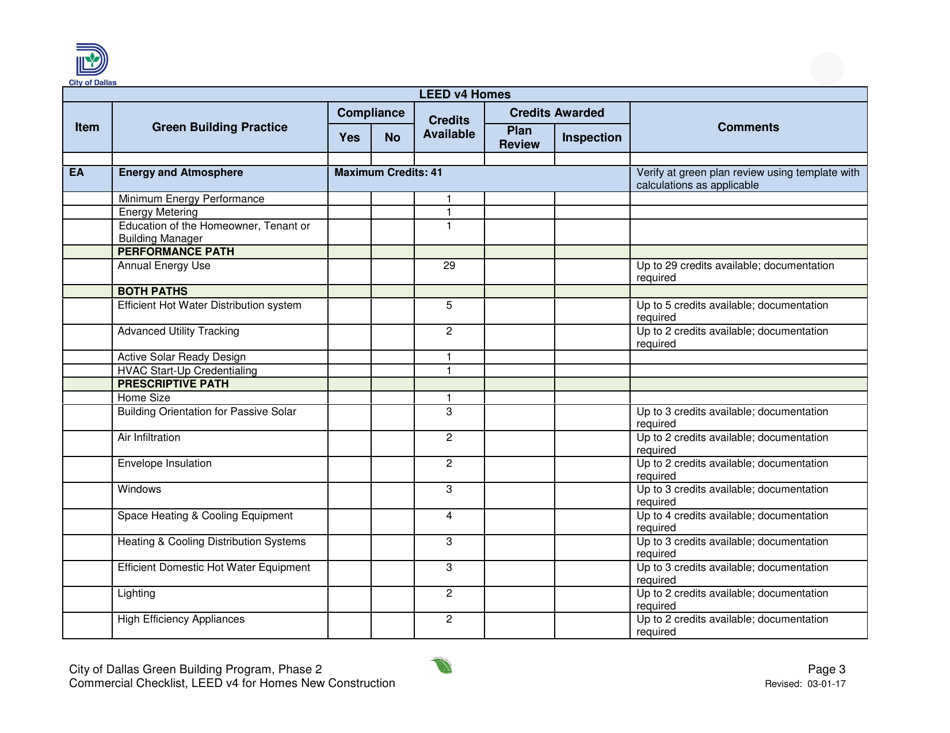Viewport: 950px width, 733px height.
Task: Click the Credits Awarded header
Action: (555, 110)
